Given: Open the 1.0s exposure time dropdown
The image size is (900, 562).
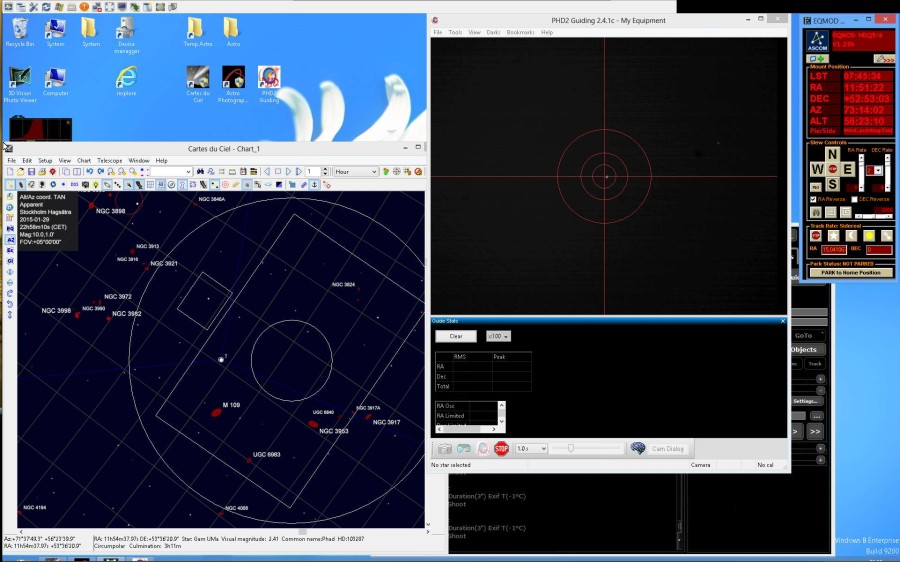Looking at the screenshot, I should point(532,448).
